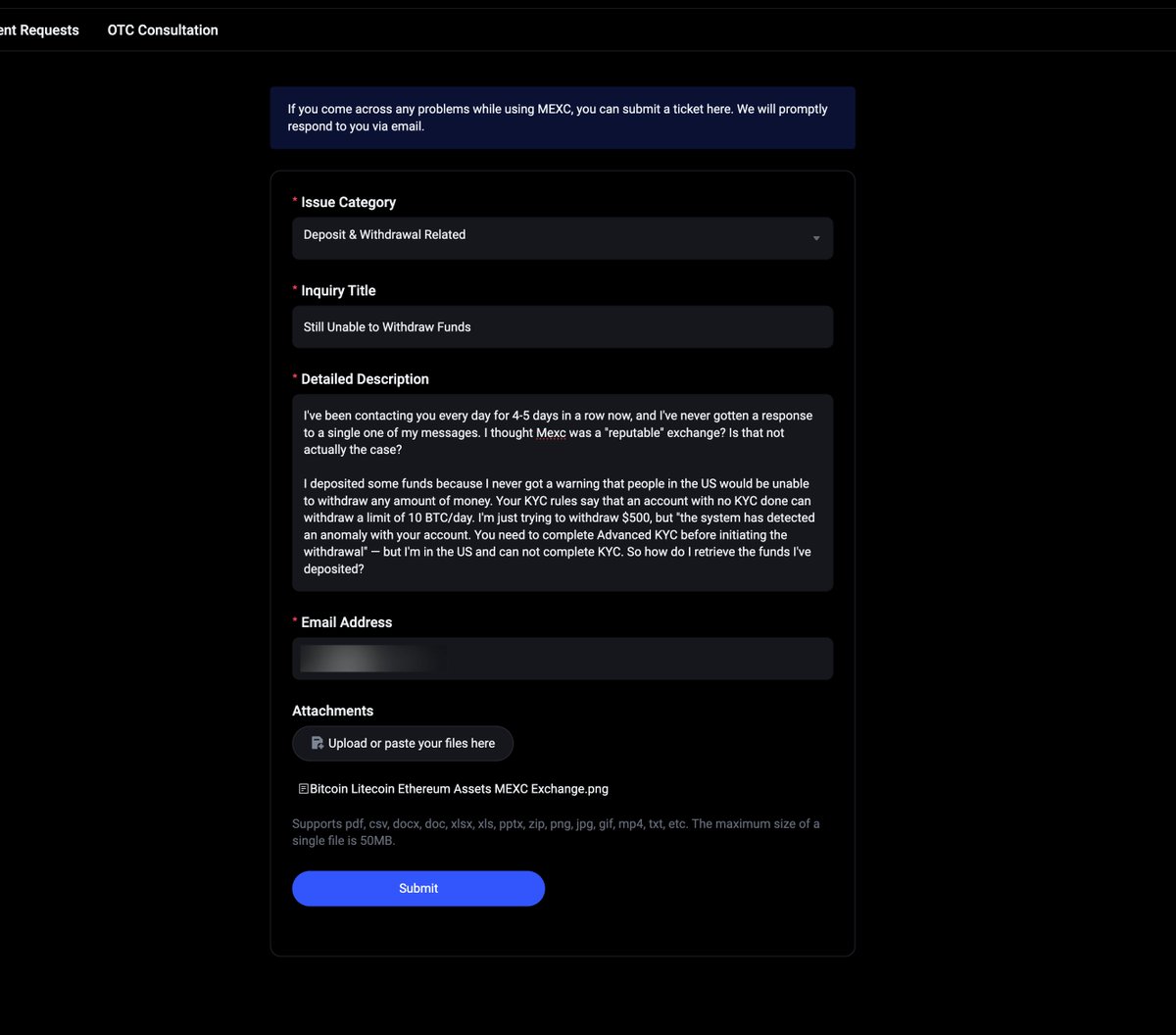Click the Email Address input field

pos(563,659)
